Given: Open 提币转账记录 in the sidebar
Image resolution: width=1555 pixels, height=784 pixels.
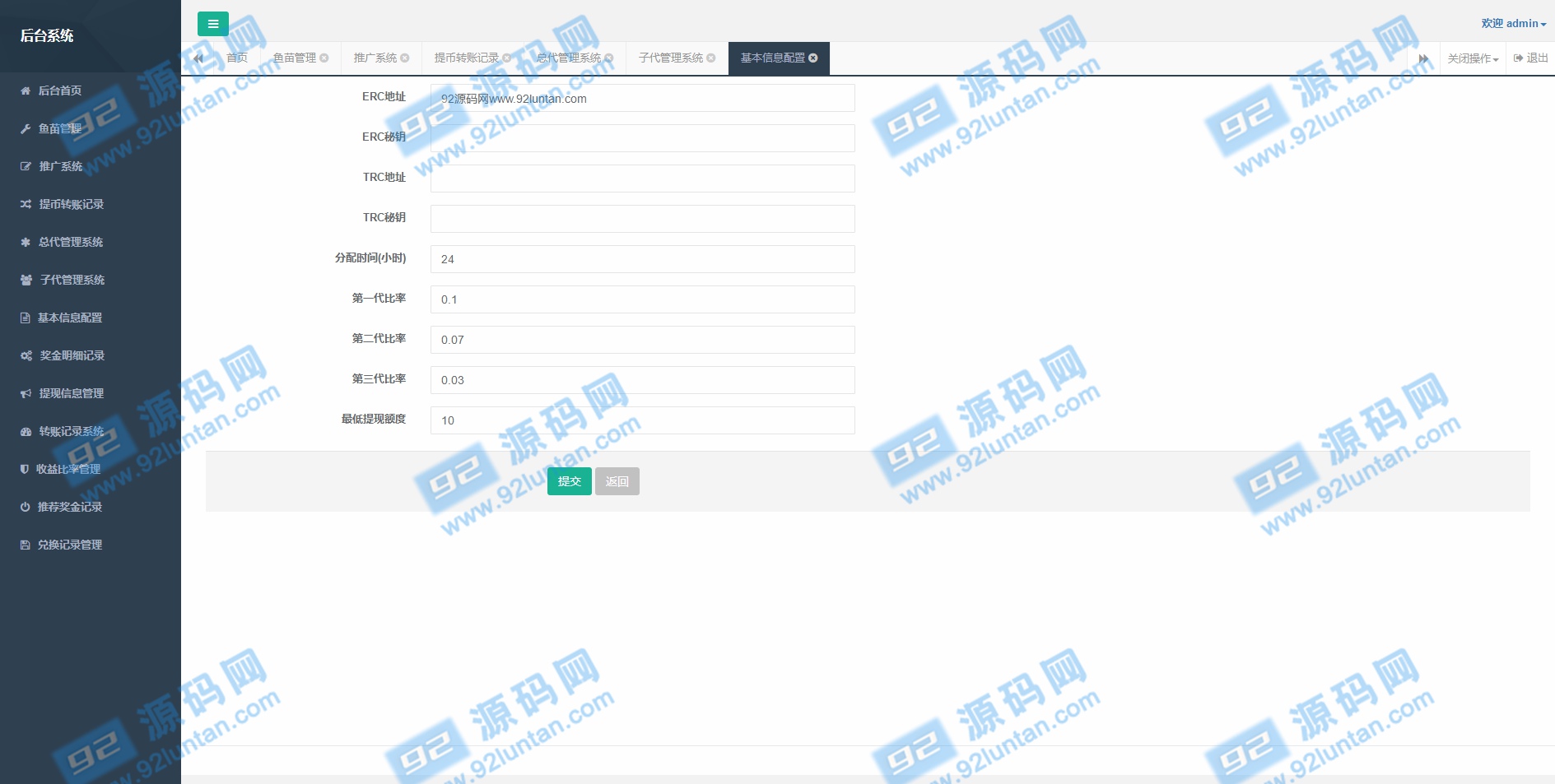Looking at the screenshot, I should click(91, 205).
